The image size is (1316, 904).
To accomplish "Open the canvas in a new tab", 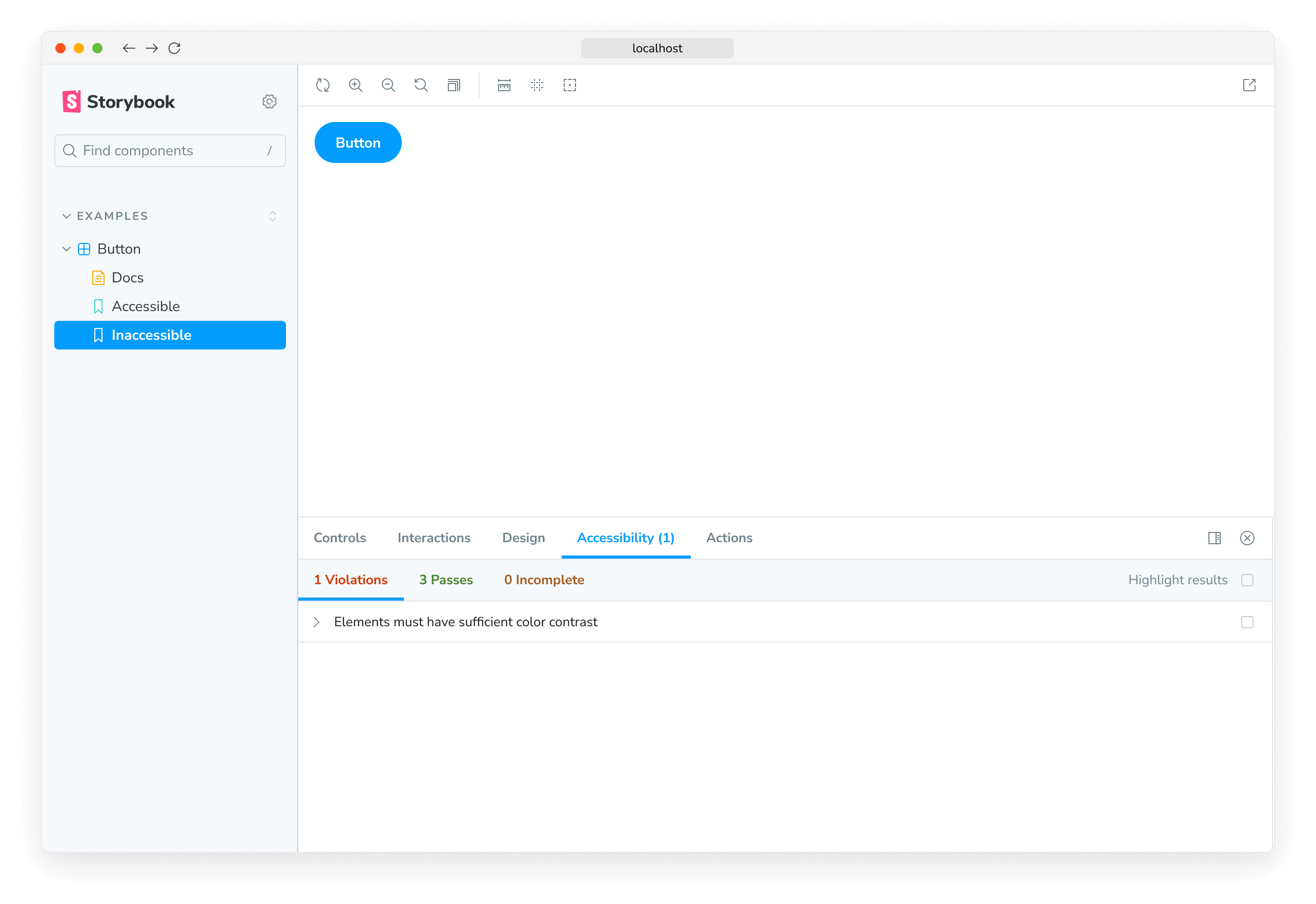I will (1250, 85).
